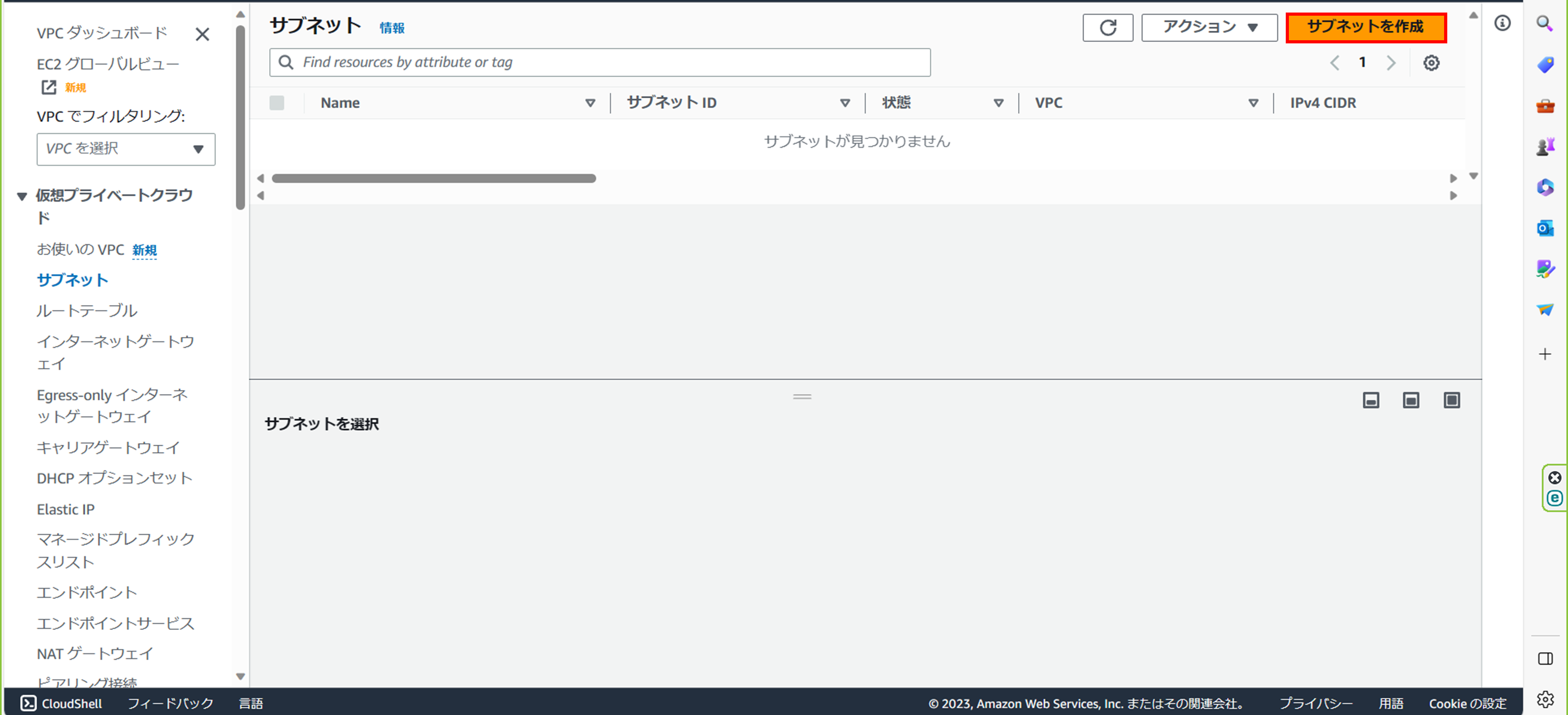Sort by the サブネット ID column arrow

845,103
